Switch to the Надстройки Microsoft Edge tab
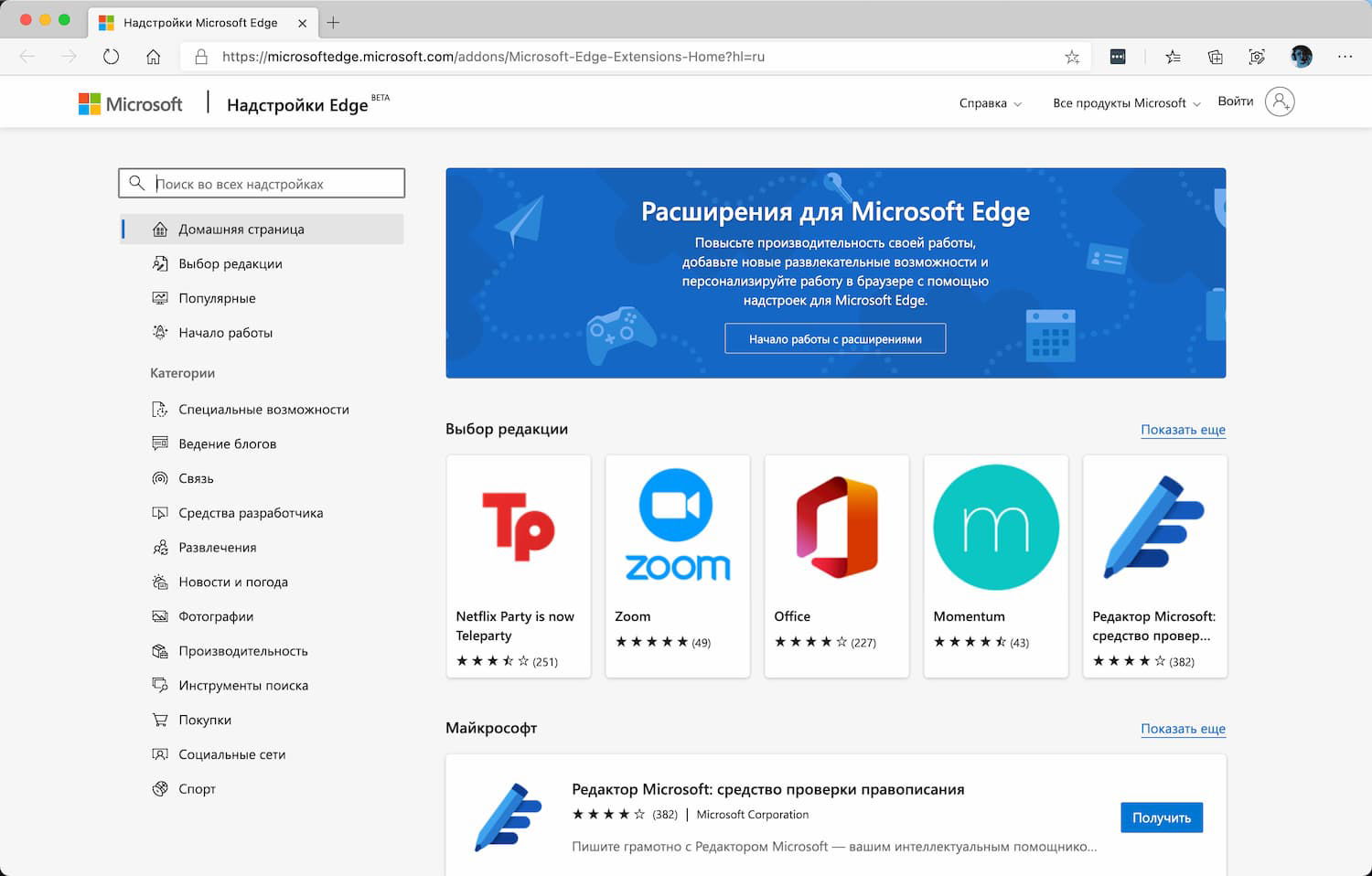 pos(201,23)
